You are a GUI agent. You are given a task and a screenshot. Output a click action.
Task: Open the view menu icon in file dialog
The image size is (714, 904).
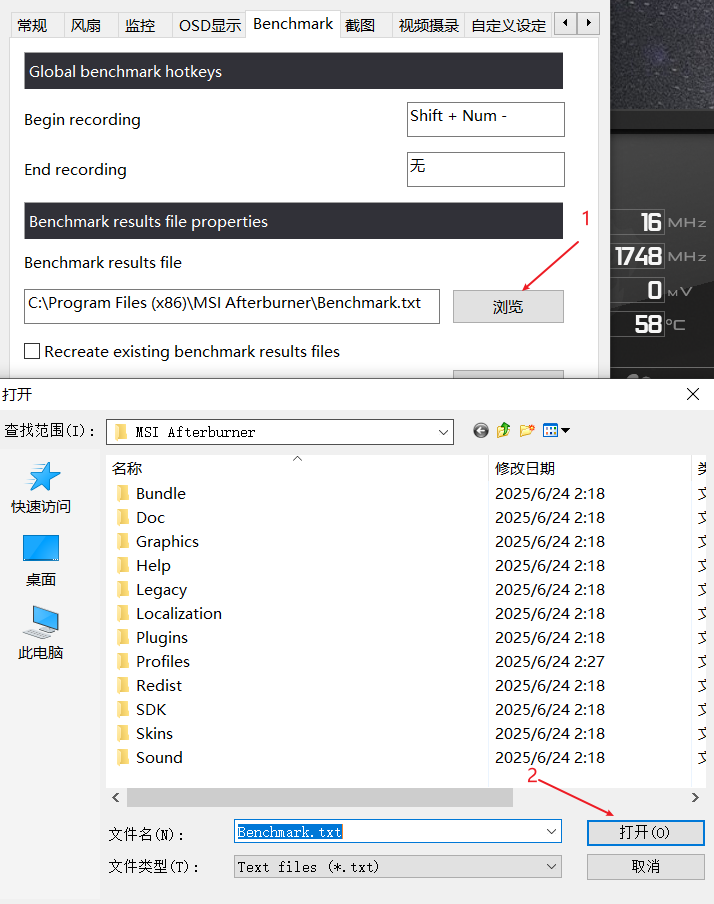(551, 430)
